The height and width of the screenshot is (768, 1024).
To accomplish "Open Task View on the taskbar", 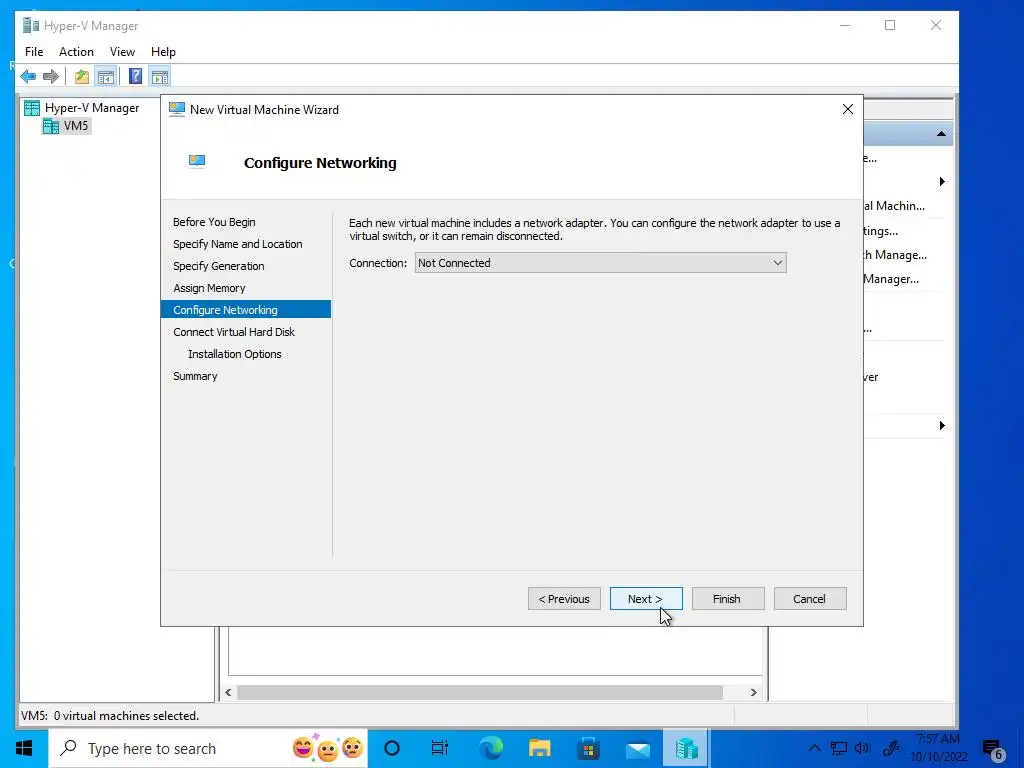I will click(440, 748).
